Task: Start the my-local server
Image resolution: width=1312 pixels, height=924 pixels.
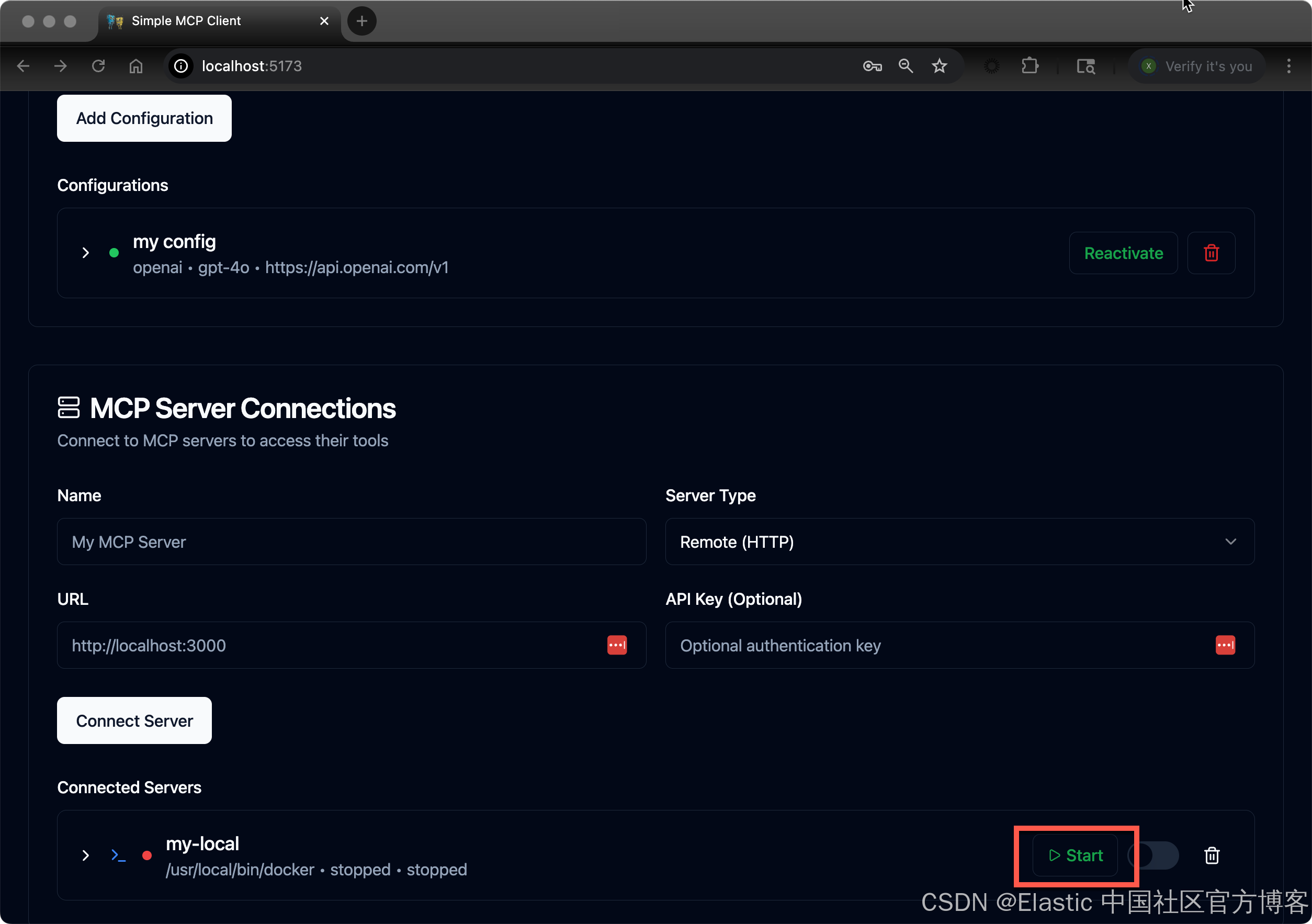Action: click(x=1075, y=855)
